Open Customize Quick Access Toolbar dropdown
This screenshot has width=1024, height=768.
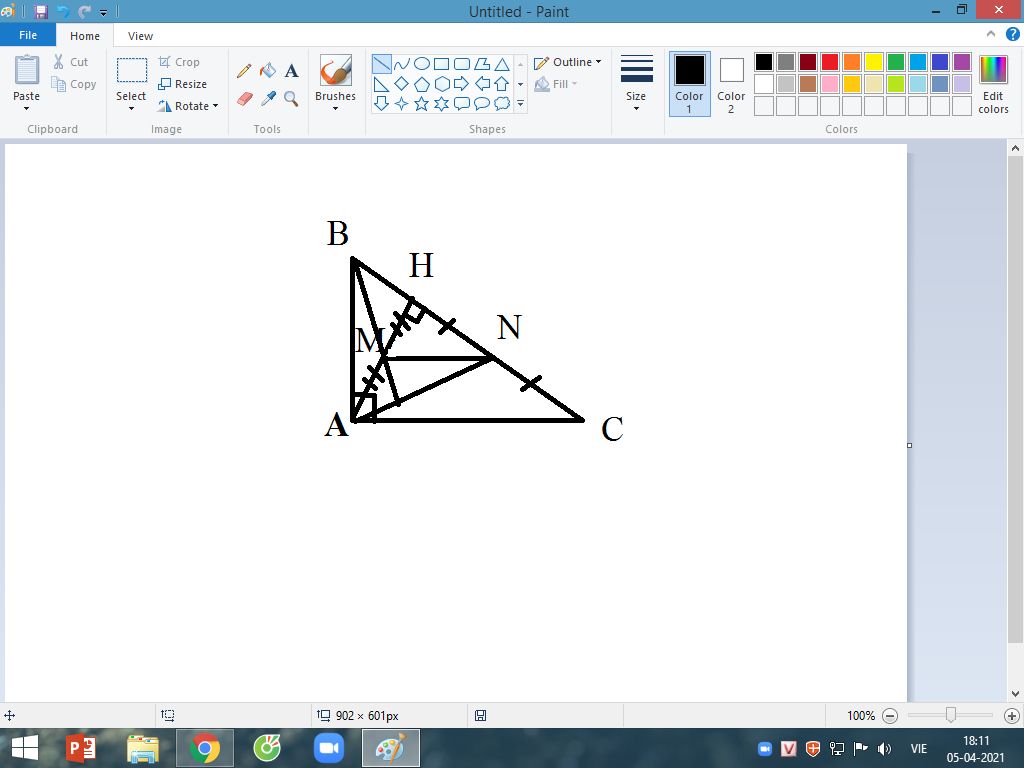tap(103, 12)
